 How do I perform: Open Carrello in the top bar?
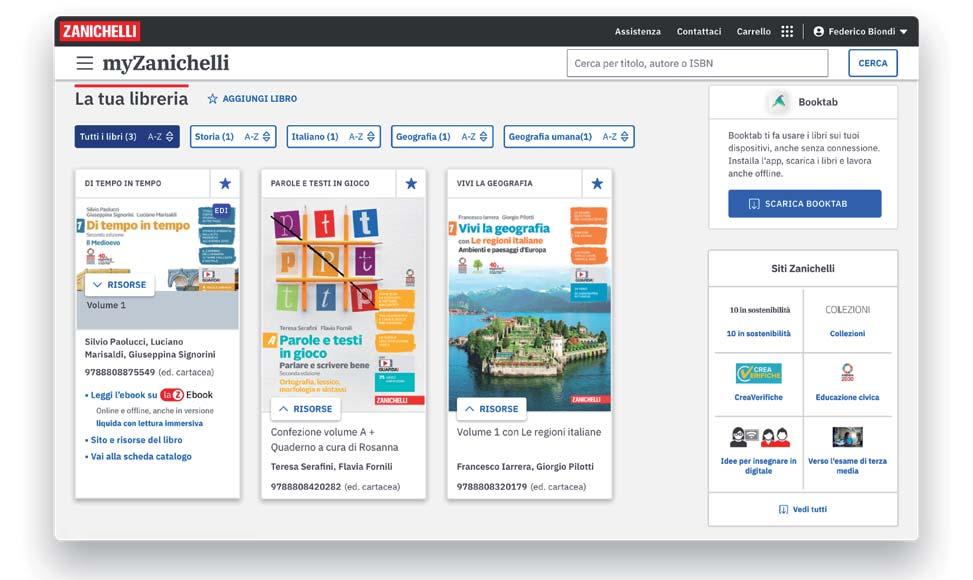753,32
